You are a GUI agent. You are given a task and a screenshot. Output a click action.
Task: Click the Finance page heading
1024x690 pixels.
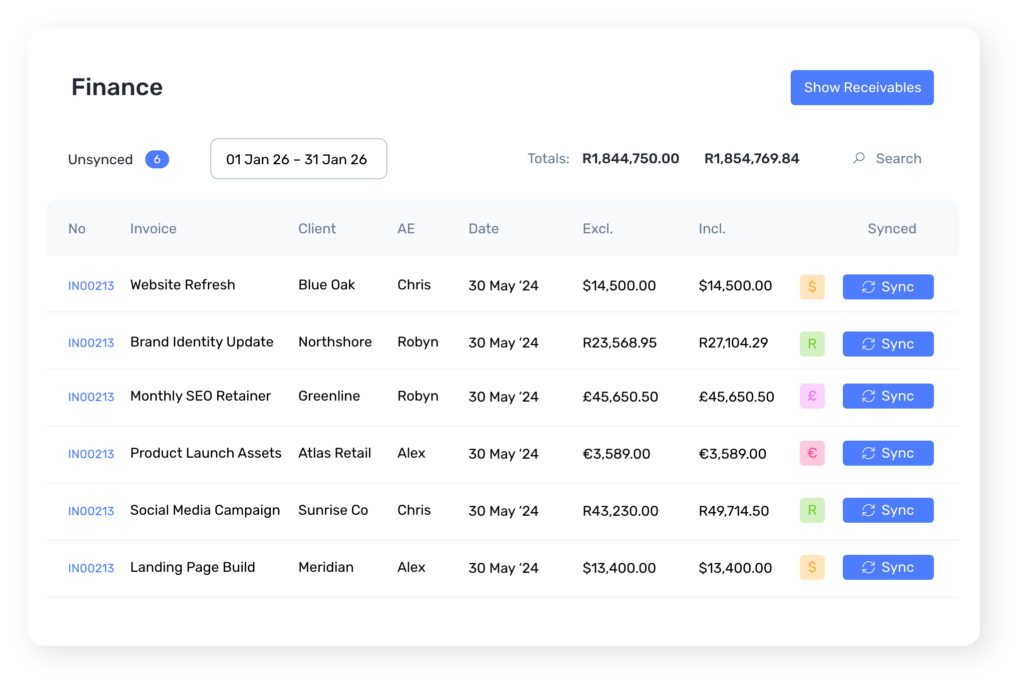117,87
